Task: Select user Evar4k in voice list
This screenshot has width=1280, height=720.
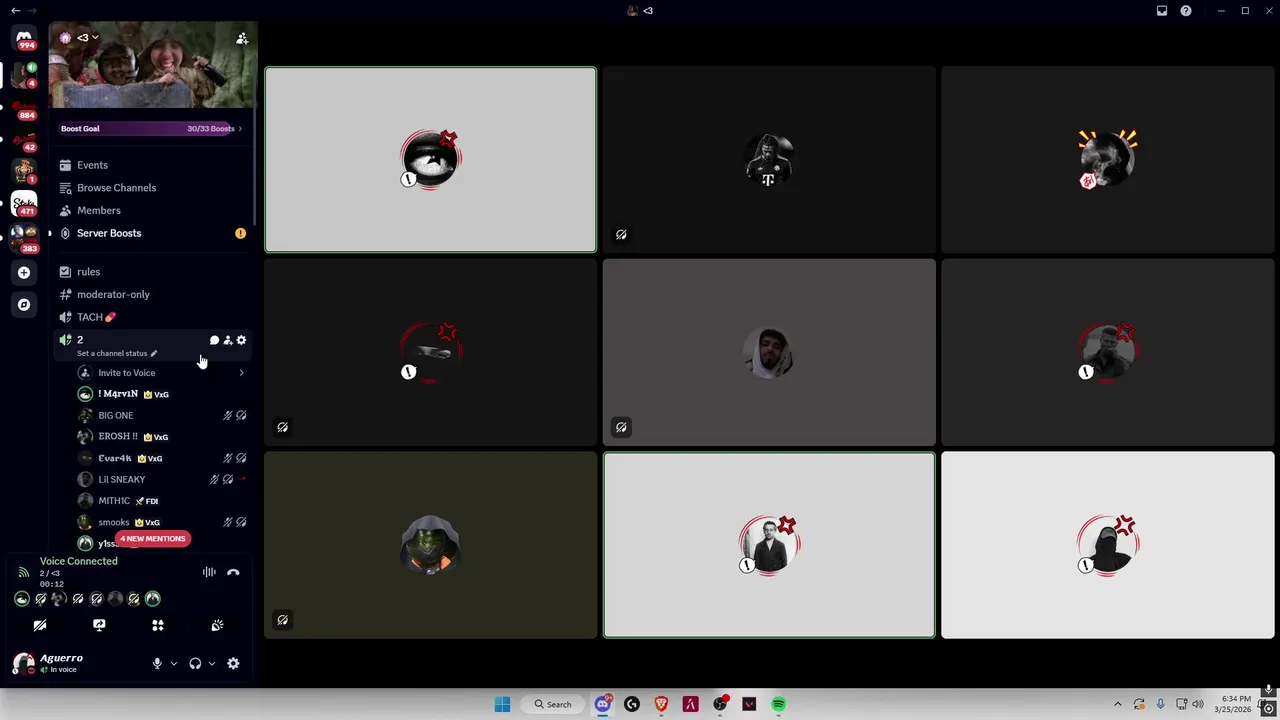Action: 162,458
